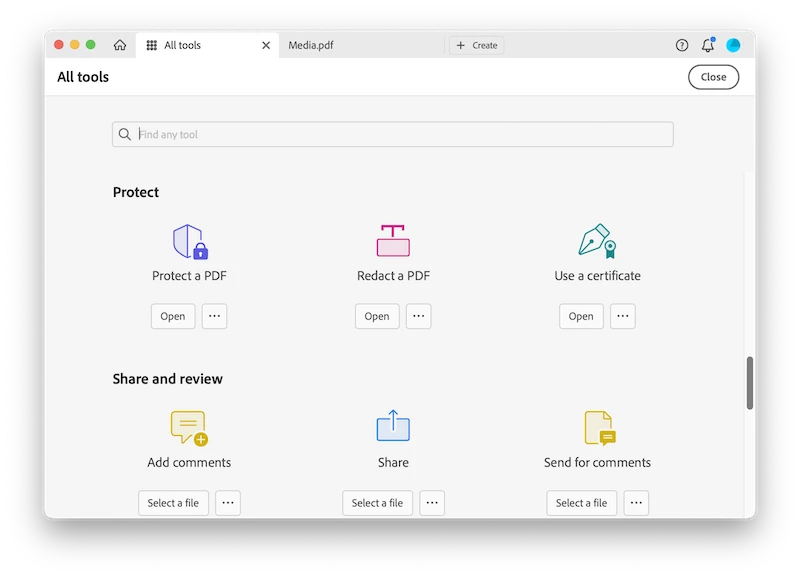Click the search magnifier icon
The width and height of the screenshot is (800, 577).
[124, 134]
